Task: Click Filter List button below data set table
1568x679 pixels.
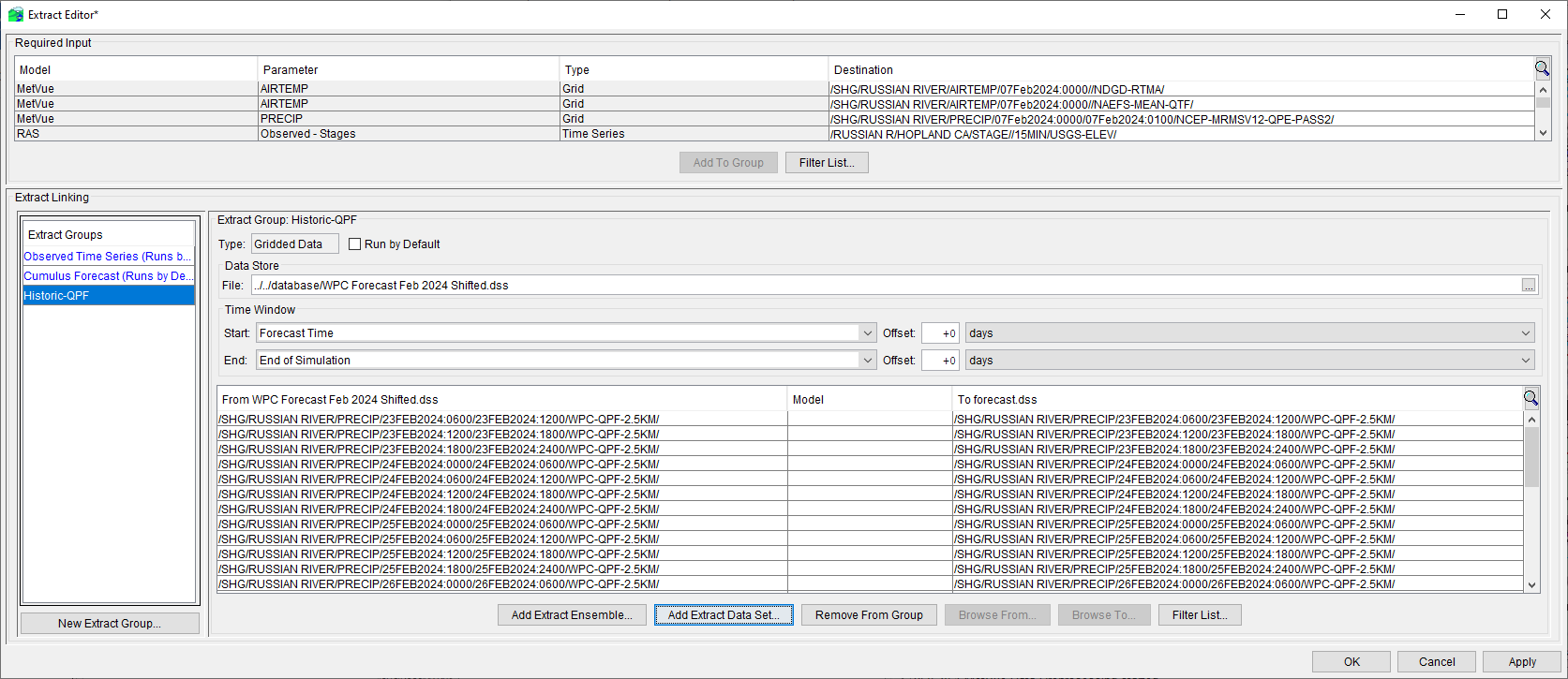Action: [x=1200, y=614]
